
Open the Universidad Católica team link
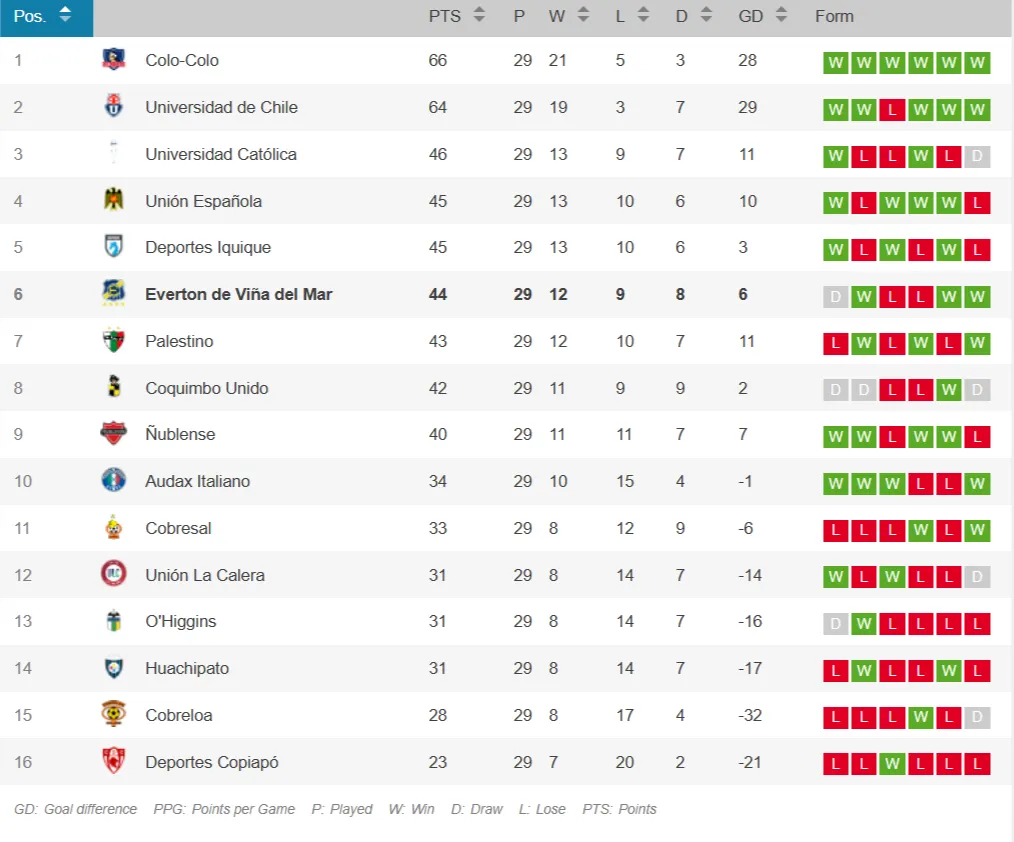[x=220, y=154]
